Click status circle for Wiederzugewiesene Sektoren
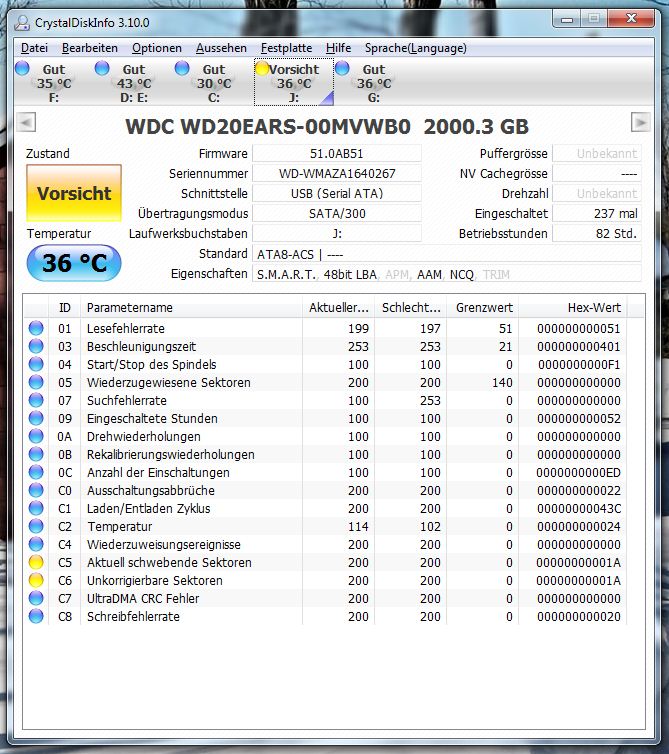The image size is (669, 754). pos(36,382)
